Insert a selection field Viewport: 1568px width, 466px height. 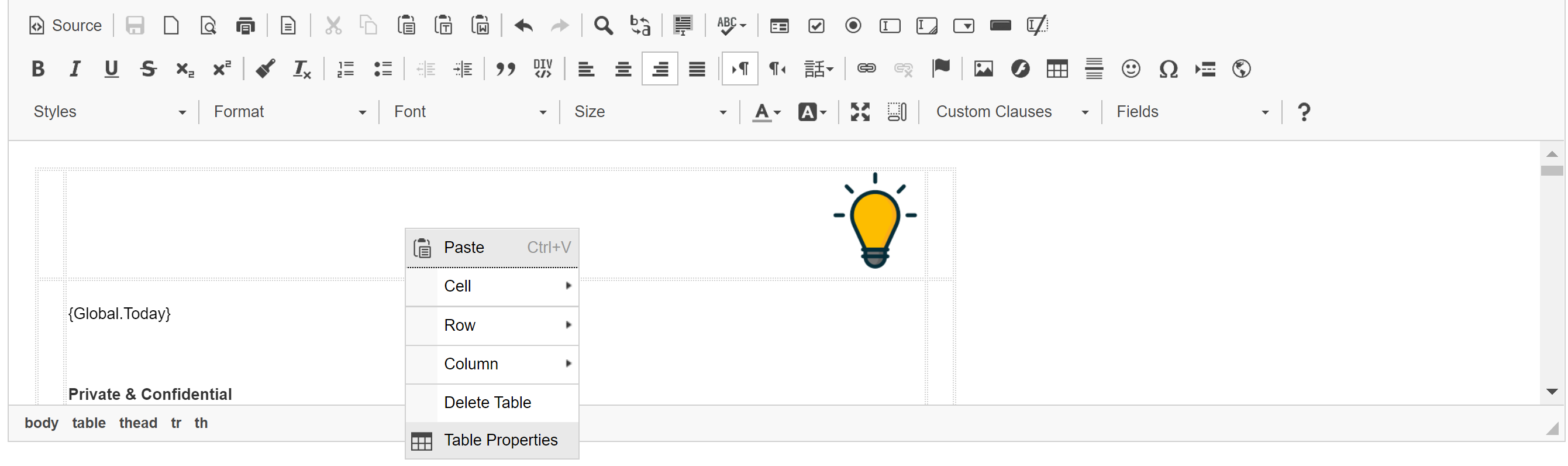click(x=964, y=26)
